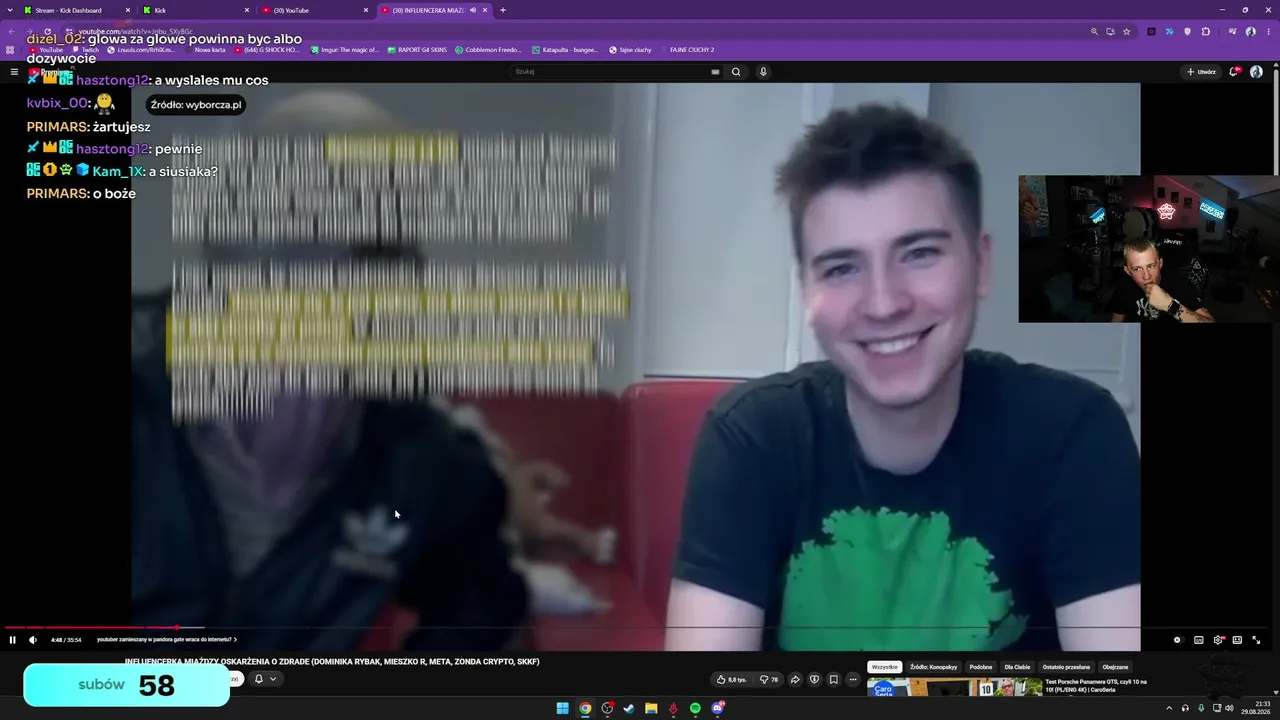Open the on-screen keyboard icon in the search field

pos(715,72)
